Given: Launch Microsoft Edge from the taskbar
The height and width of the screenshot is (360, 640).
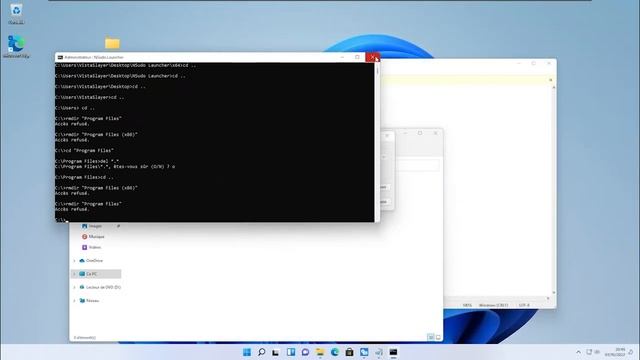Looking at the screenshot, I should (x=335, y=352).
